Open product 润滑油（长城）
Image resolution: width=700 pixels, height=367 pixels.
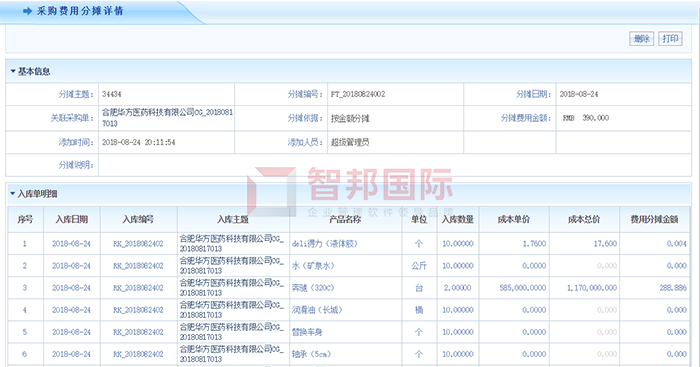coord(317,310)
